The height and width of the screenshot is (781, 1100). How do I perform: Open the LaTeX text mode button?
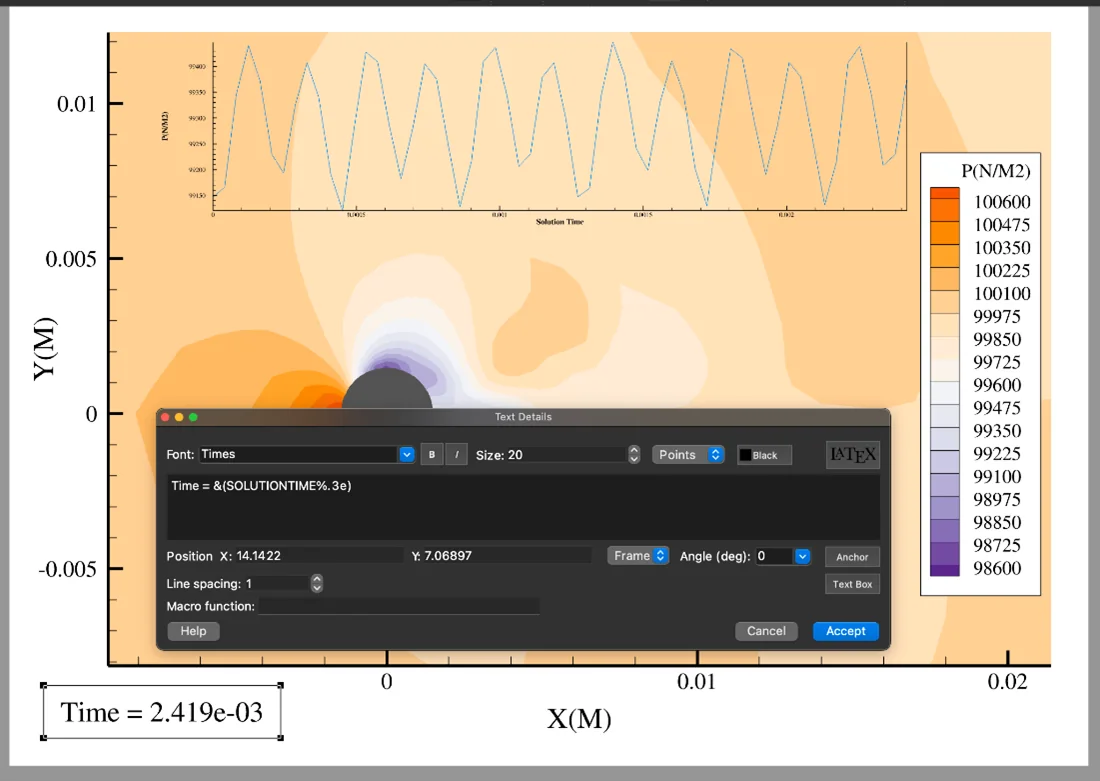pos(852,455)
